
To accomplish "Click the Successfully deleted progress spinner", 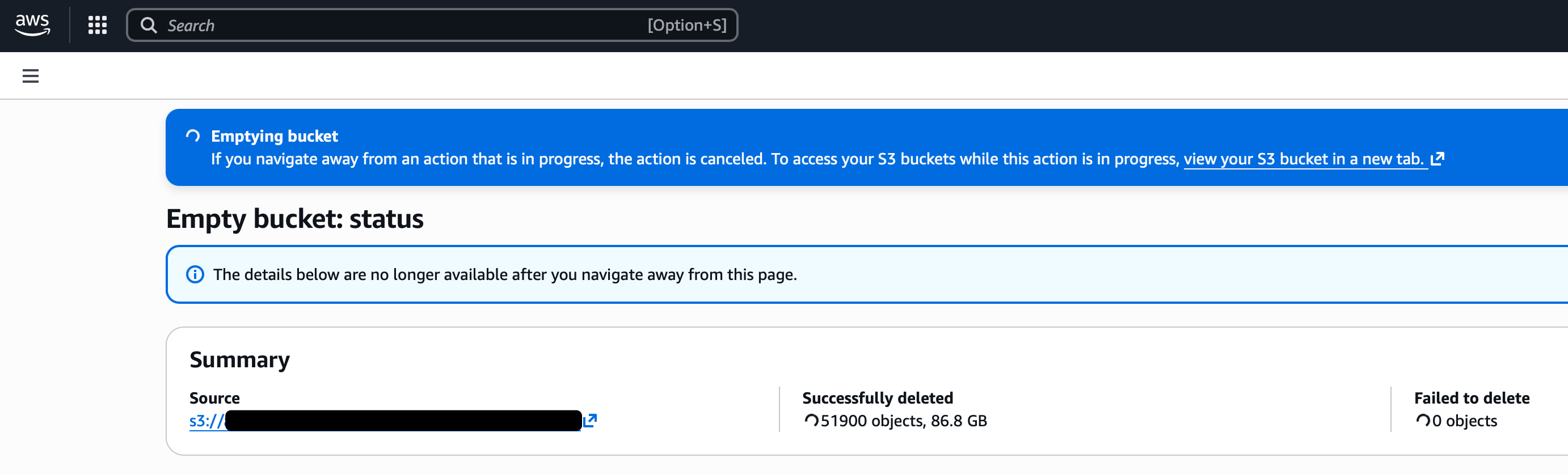I will click(x=811, y=420).
